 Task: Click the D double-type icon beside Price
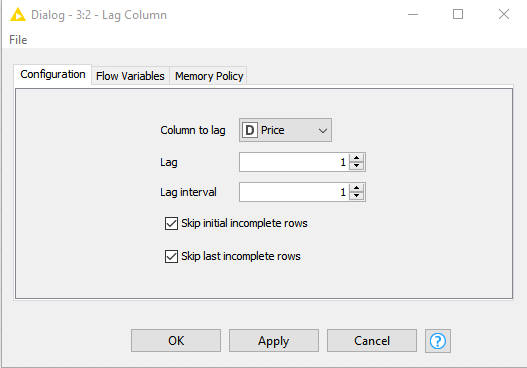pyautogui.click(x=250, y=130)
